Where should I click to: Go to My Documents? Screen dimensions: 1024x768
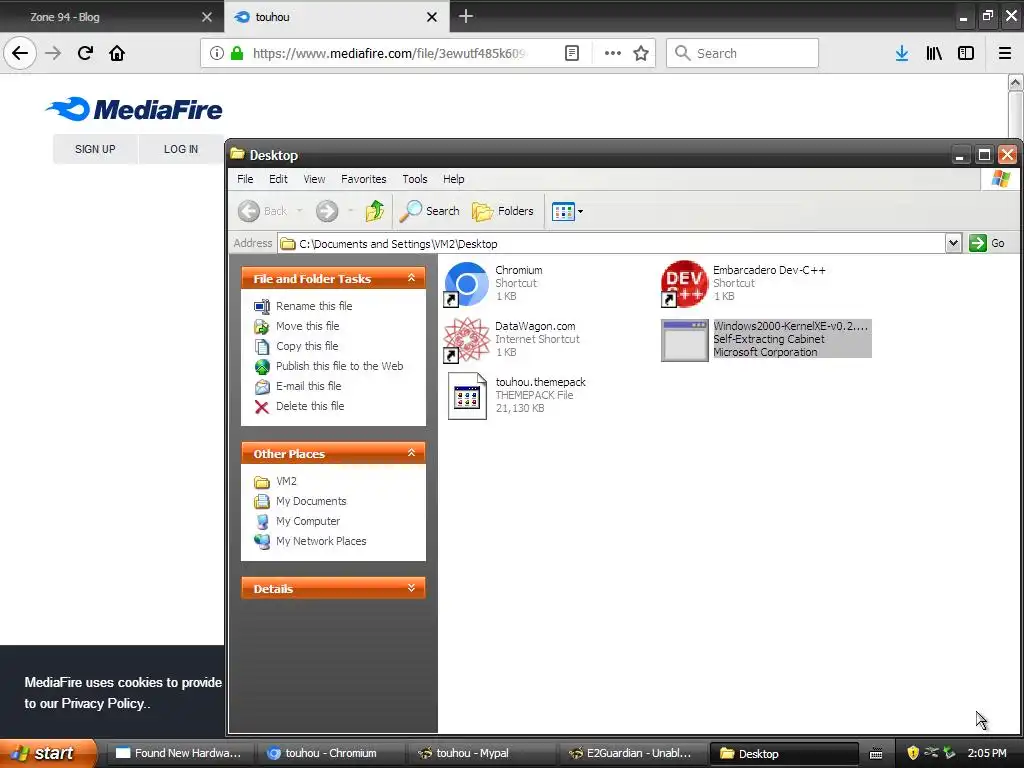311,501
